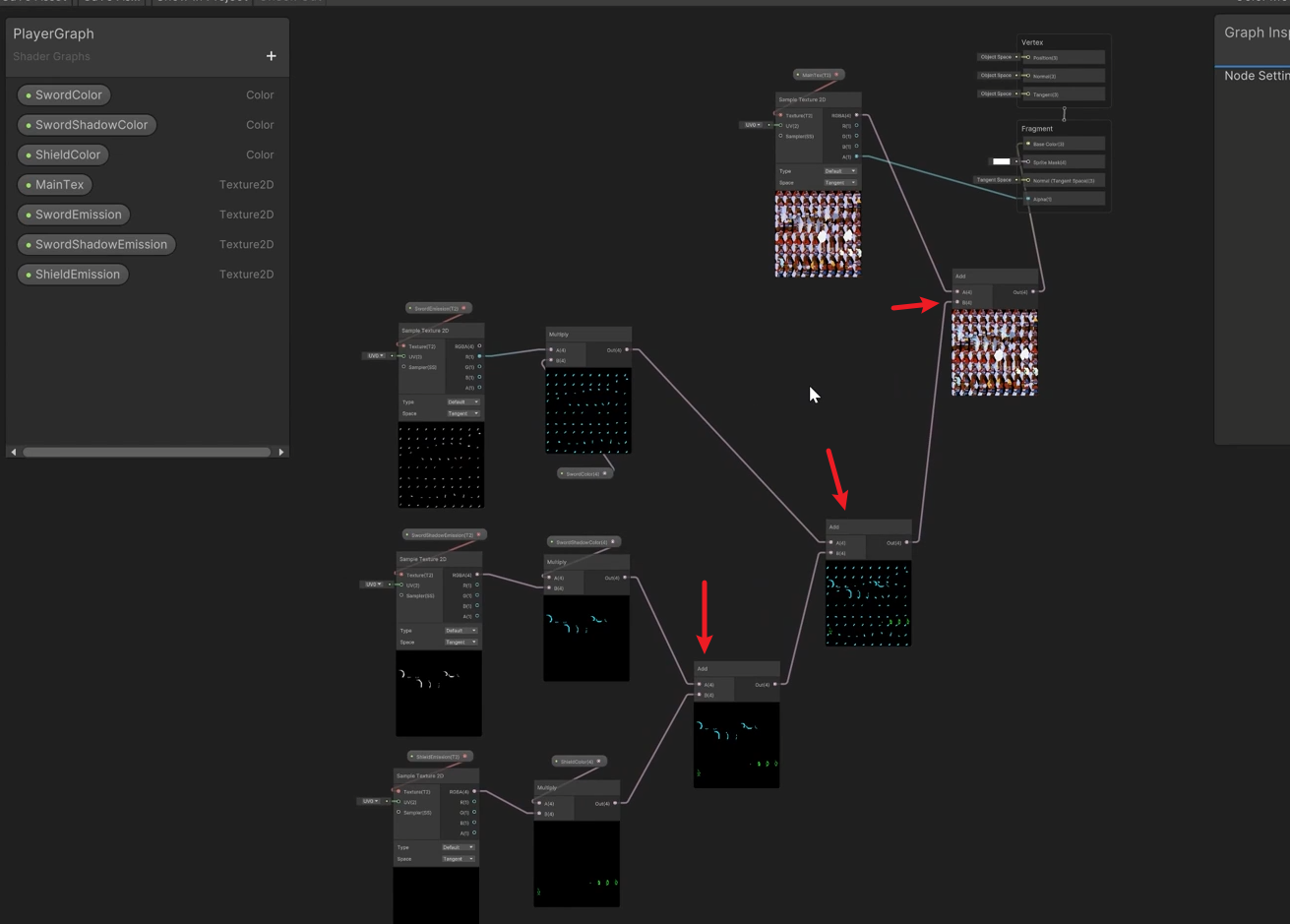Click RGBA(4) output port on MainTex Sample Texture 2D
Viewport: 1290px width, 924px height.
(857, 115)
